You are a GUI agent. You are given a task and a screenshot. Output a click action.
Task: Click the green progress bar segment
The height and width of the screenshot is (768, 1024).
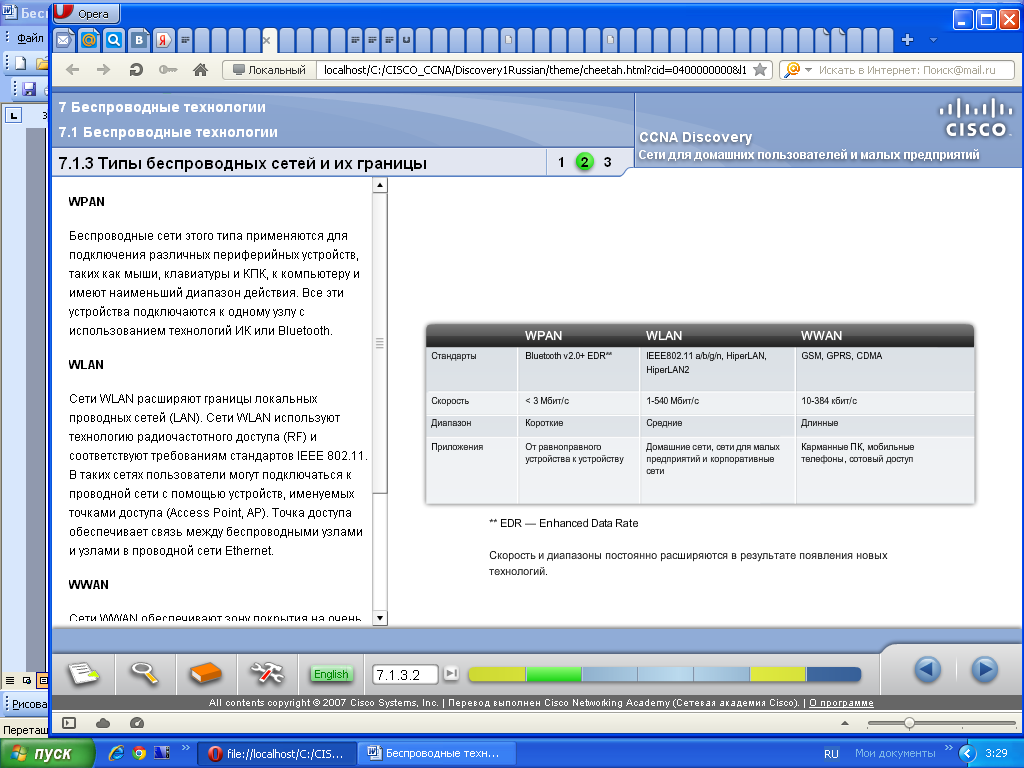click(x=554, y=675)
